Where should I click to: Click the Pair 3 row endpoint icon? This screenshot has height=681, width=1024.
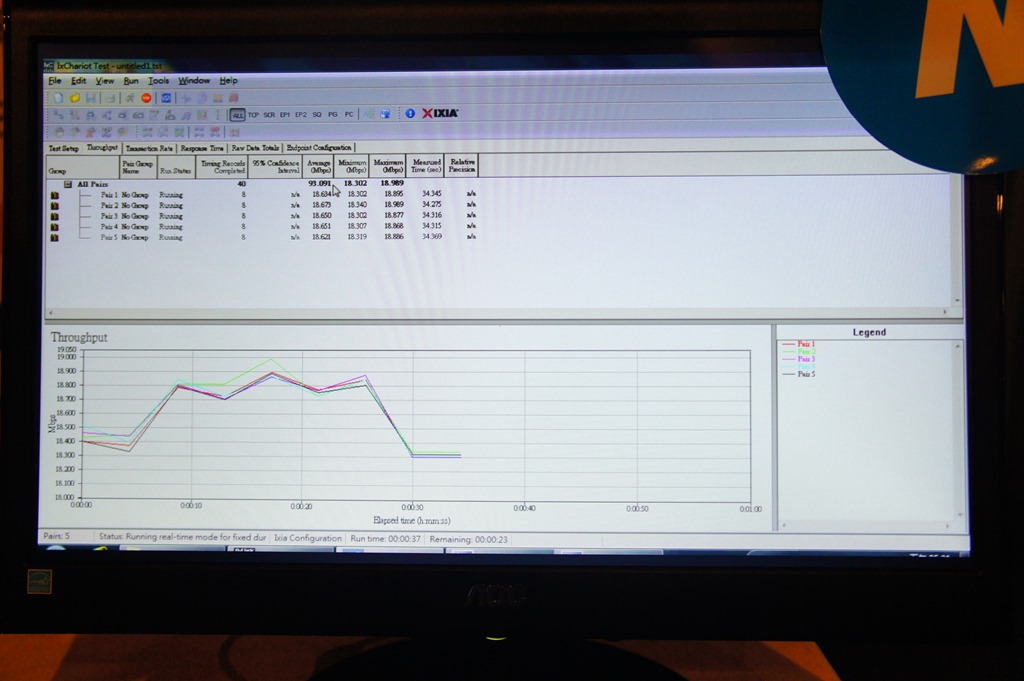pyautogui.click(x=55, y=216)
